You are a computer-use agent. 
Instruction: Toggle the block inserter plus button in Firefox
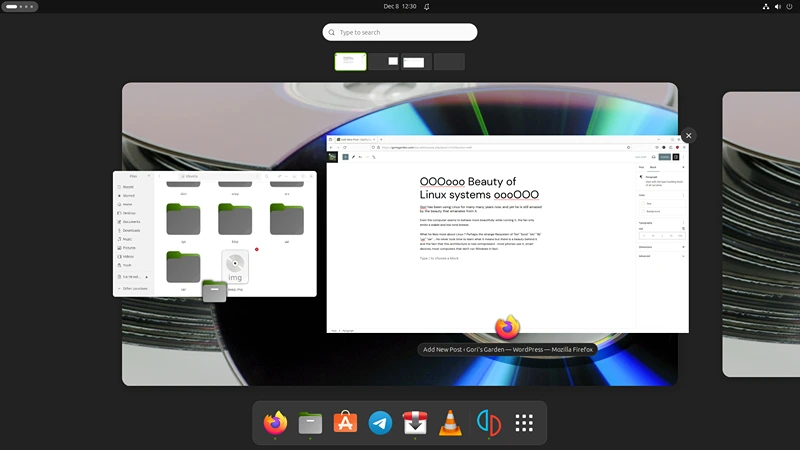coord(345,157)
